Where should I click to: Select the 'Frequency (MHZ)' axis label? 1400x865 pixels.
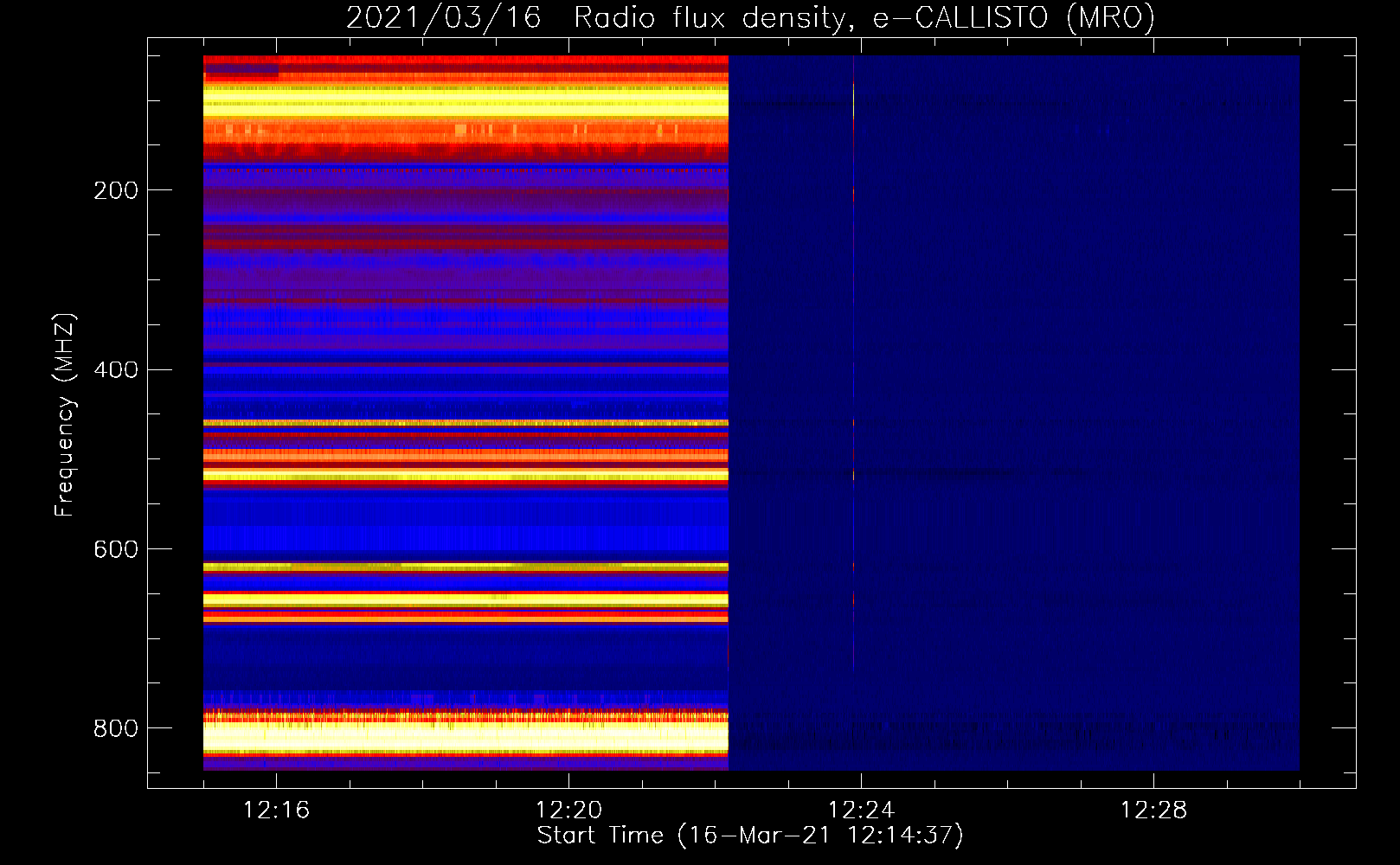pyautogui.click(x=64, y=415)
